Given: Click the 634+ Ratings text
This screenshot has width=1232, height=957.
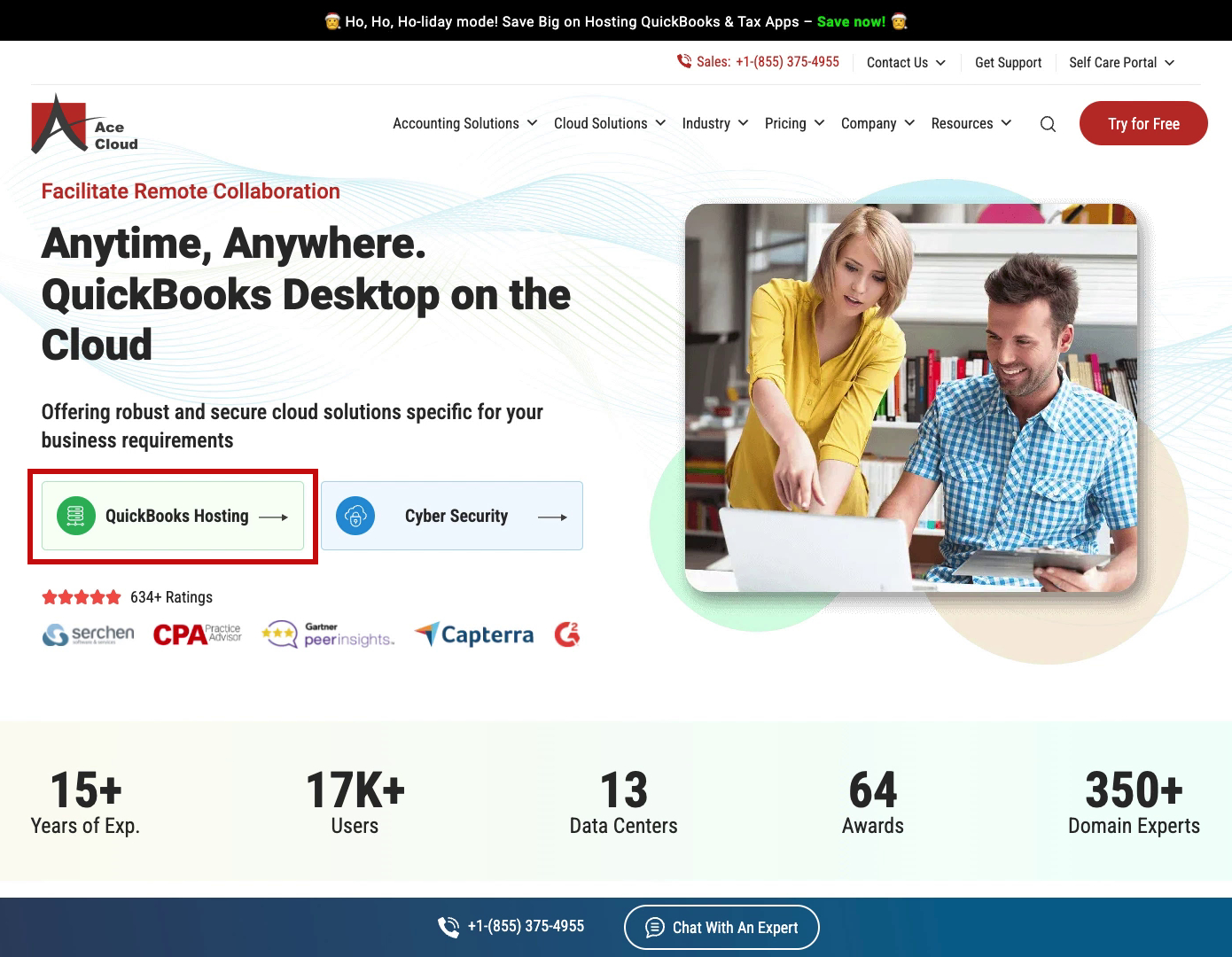Looking at the screenshot, I should point(171,597).
